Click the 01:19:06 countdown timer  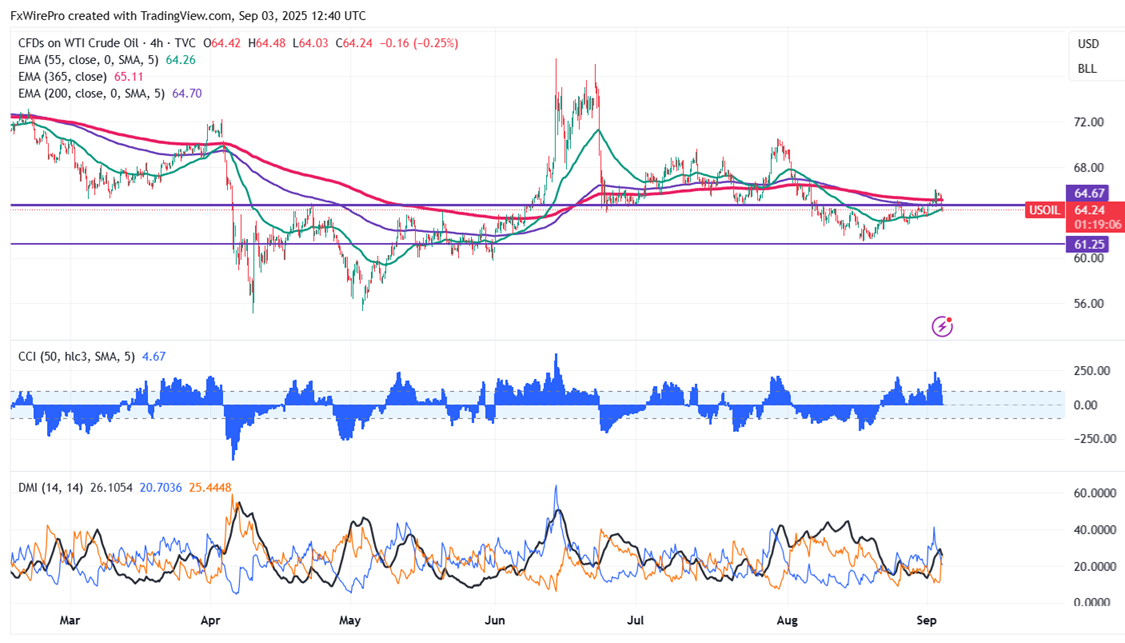(x=1097, y=225)
